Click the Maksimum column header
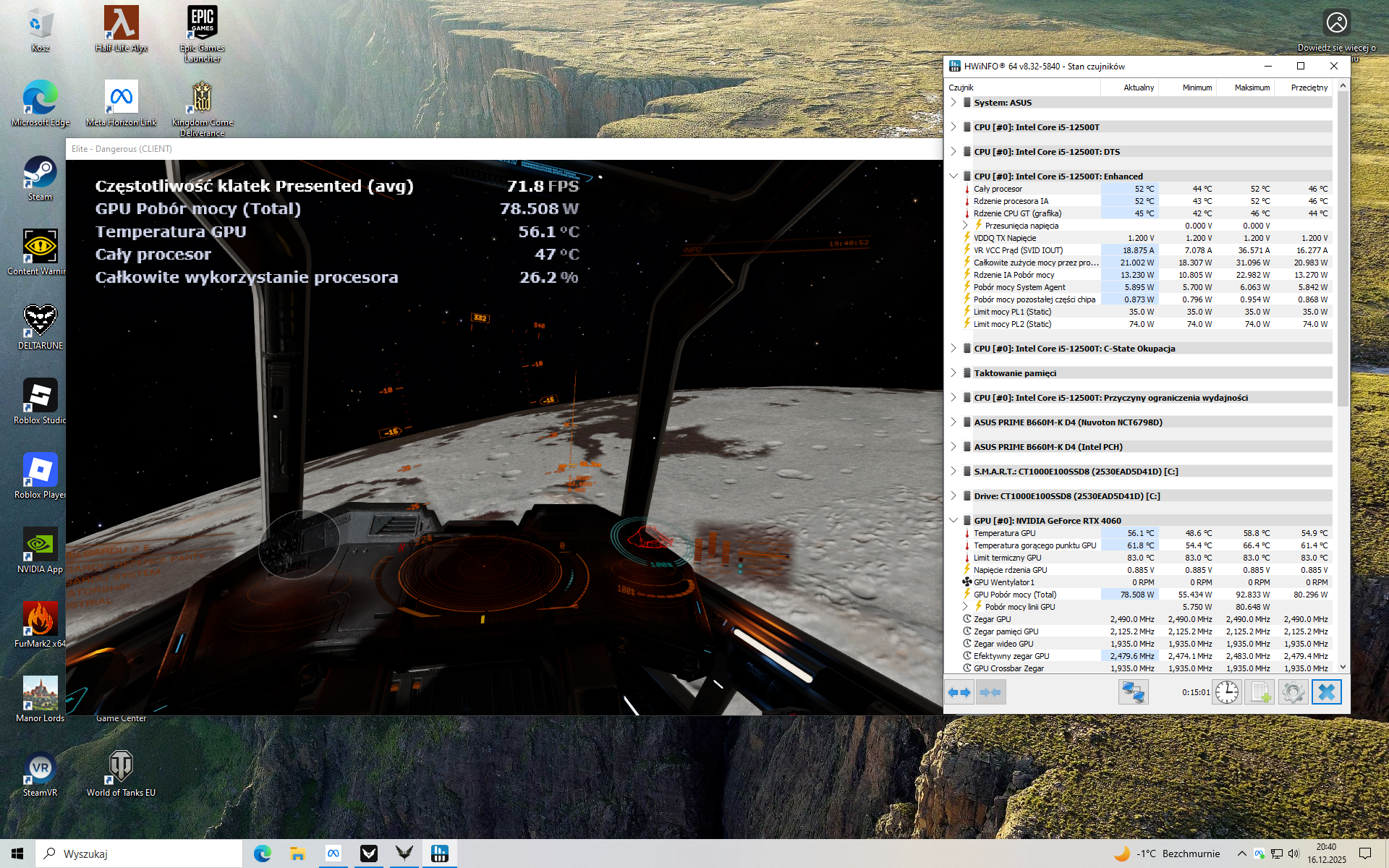1389x868 pixels. [1252, 88]
